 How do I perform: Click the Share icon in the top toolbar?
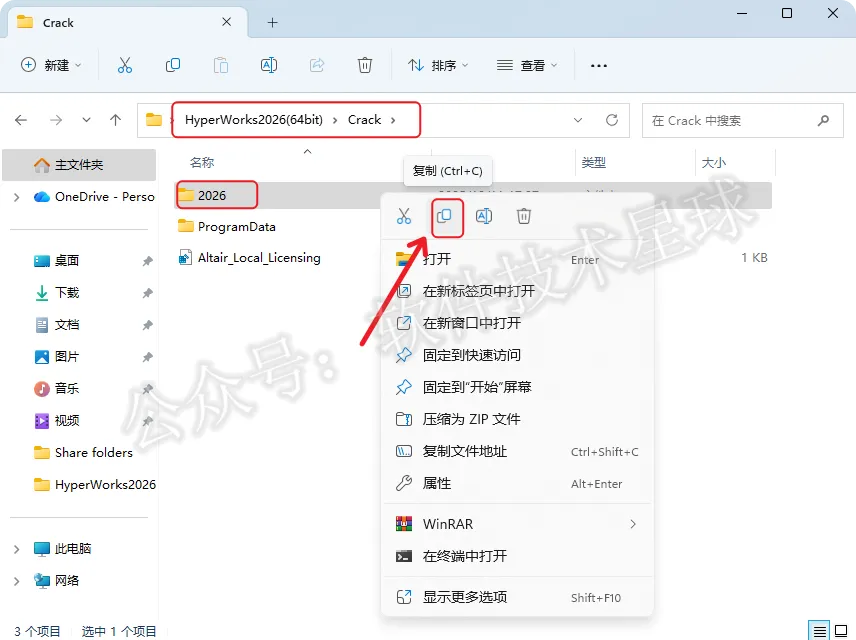pyautogui.click(x=317, y=66)
